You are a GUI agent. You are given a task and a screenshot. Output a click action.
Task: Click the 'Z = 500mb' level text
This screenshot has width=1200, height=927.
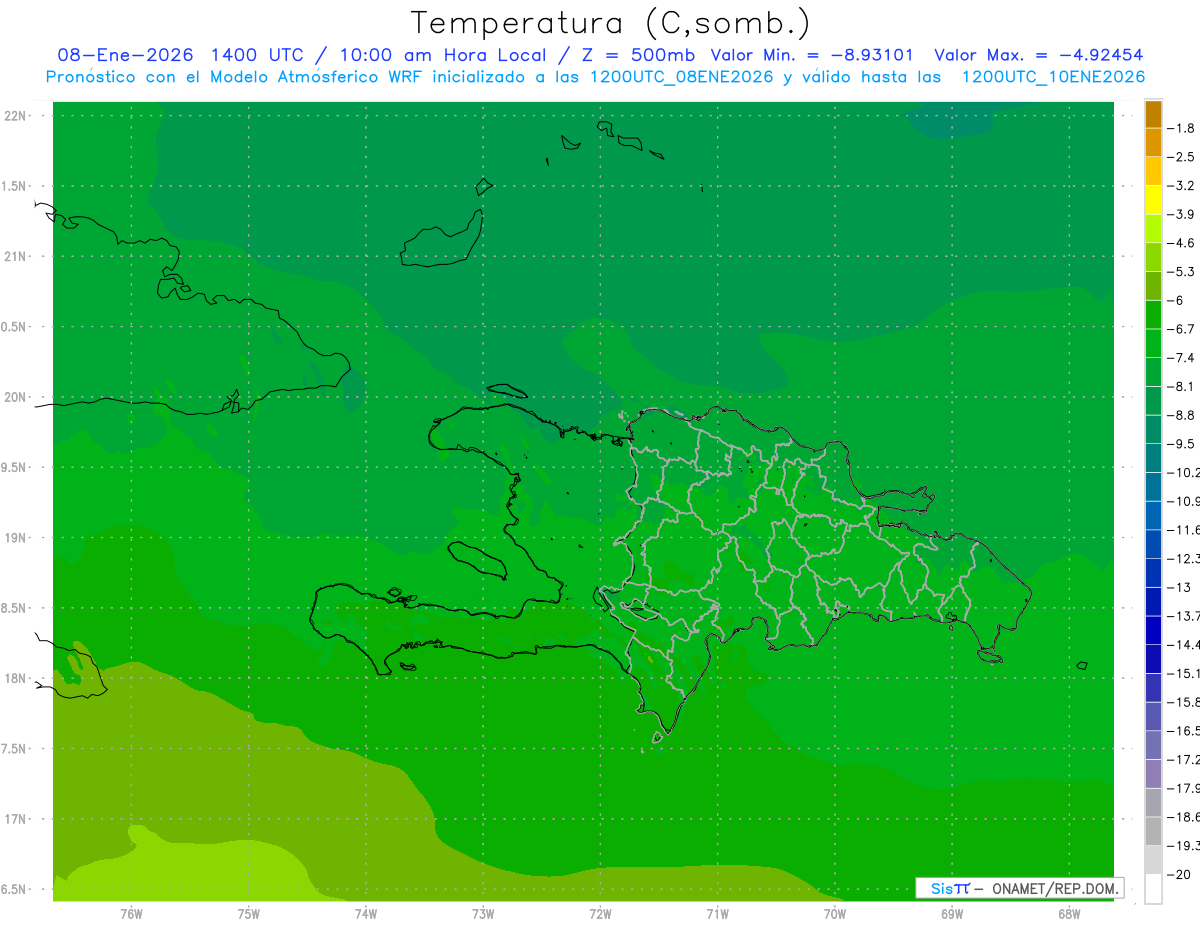(x=637, y=55)
